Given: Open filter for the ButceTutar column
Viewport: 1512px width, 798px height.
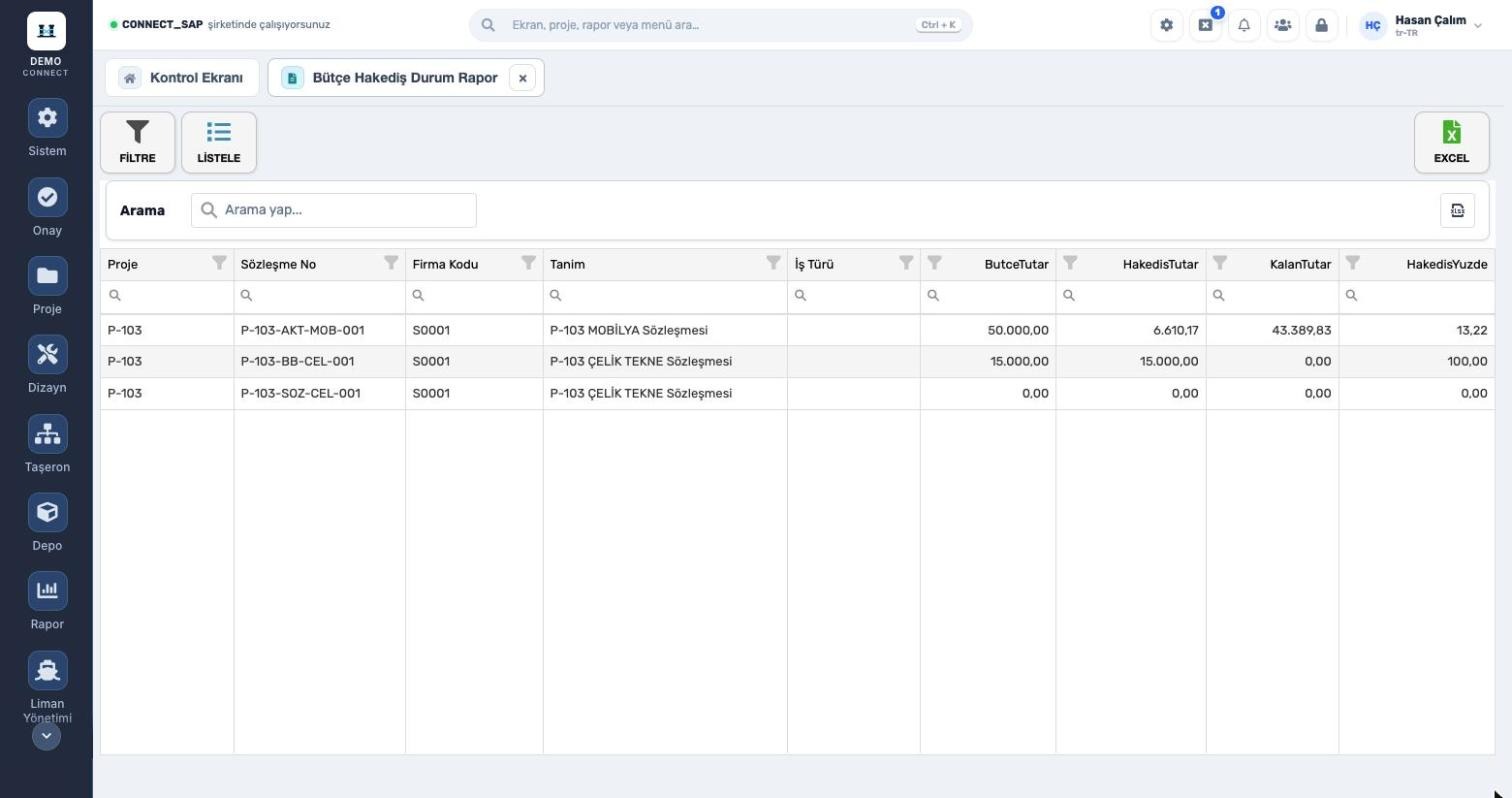Looking at the screenshot, I should tap(934, 263).
